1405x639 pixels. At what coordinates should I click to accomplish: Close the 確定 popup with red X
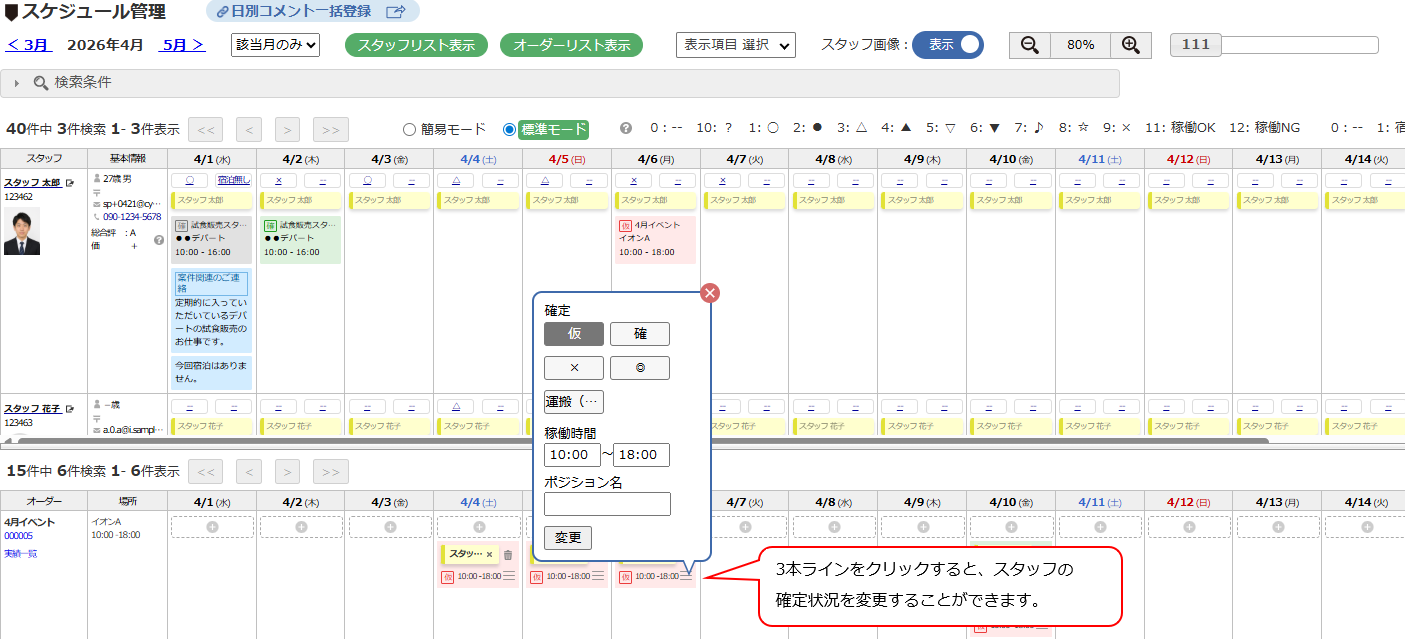coord(710,293)
